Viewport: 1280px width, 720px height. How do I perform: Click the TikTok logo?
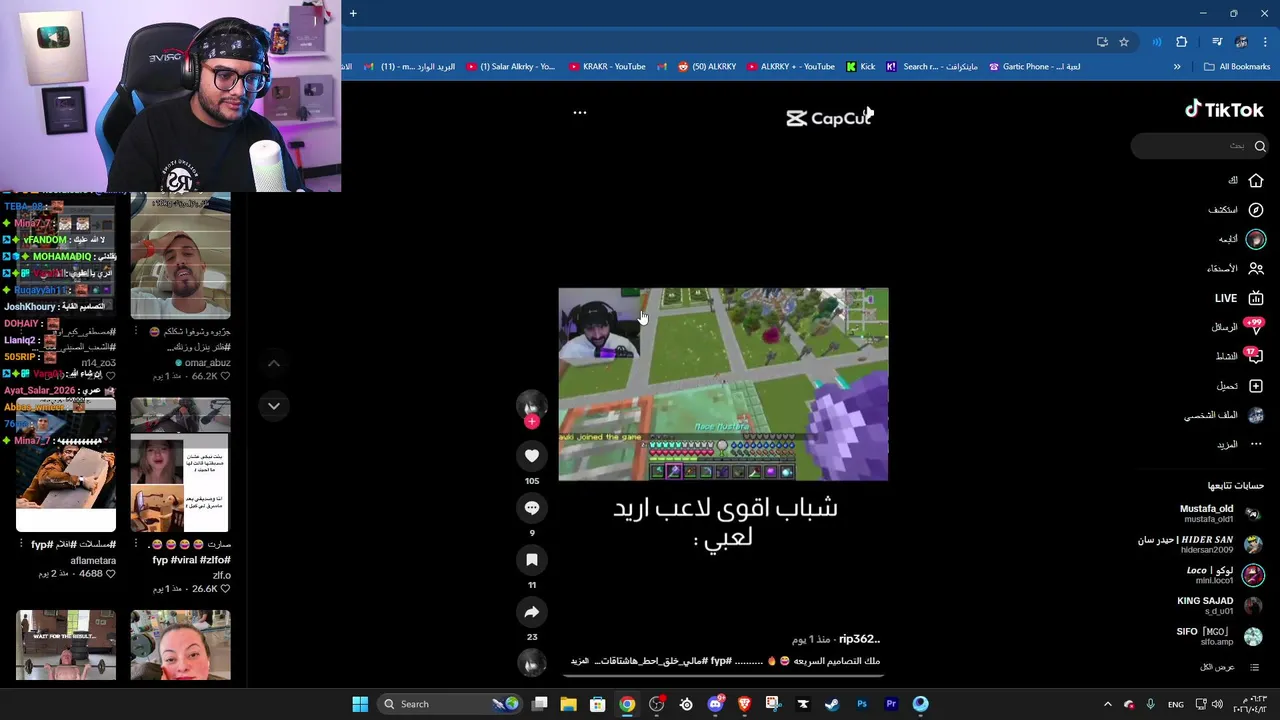(x=1224, y=110)
